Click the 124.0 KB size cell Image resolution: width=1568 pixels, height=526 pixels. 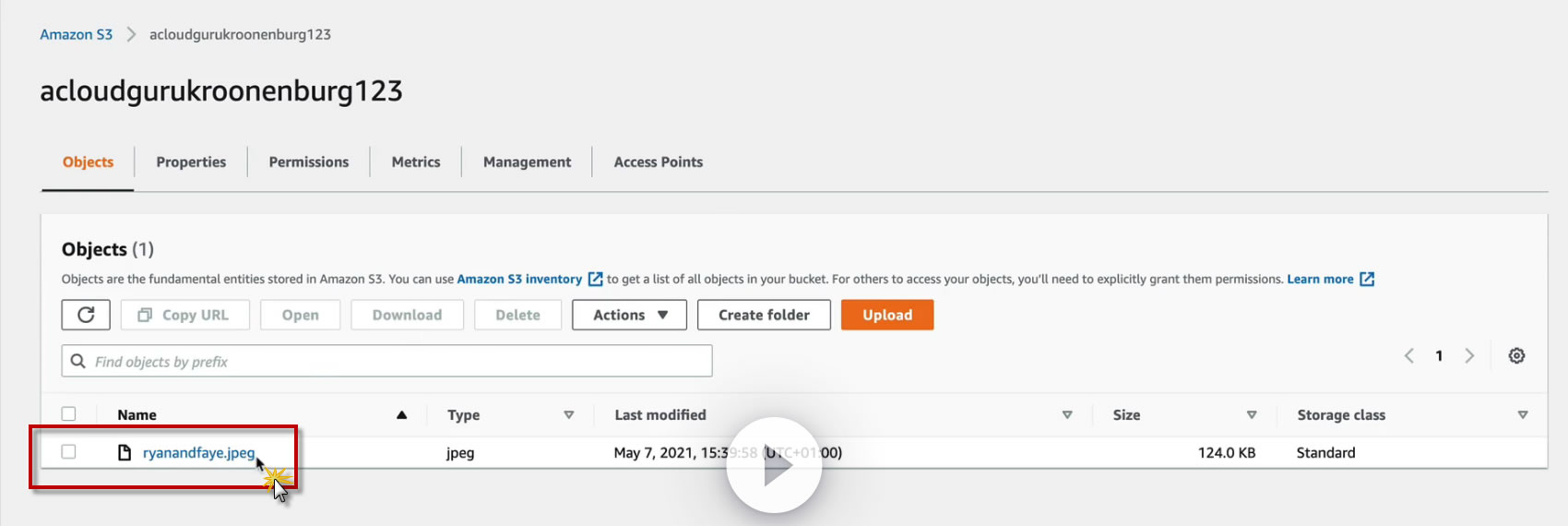pos(1227,453)
